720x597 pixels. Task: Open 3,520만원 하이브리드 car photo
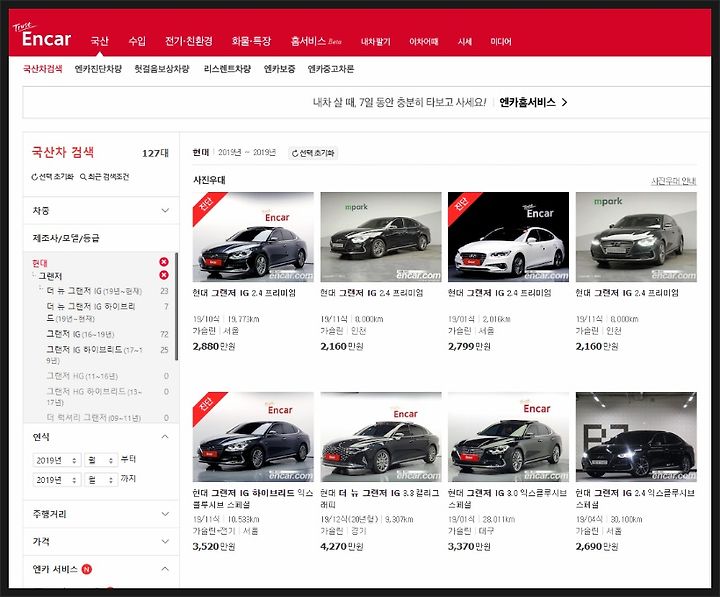pos(253,437)
